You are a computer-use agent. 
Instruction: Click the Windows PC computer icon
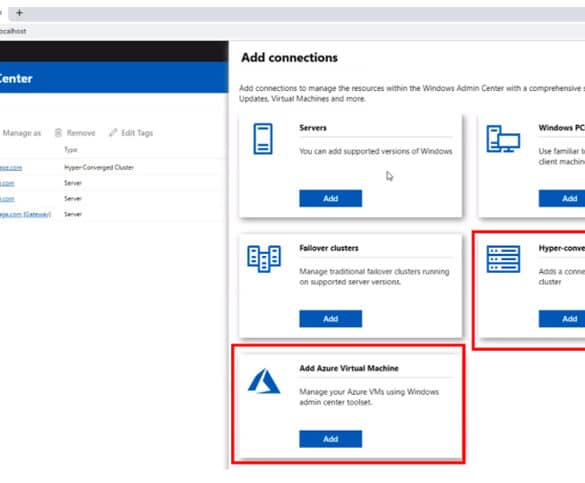pyautogui.click(x=503, y=139)
